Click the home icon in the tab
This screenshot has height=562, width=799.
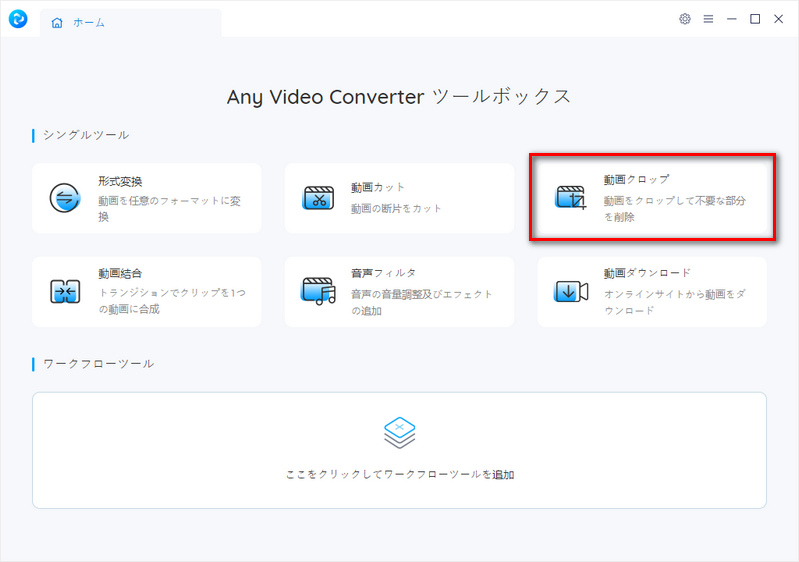[57, 22]
